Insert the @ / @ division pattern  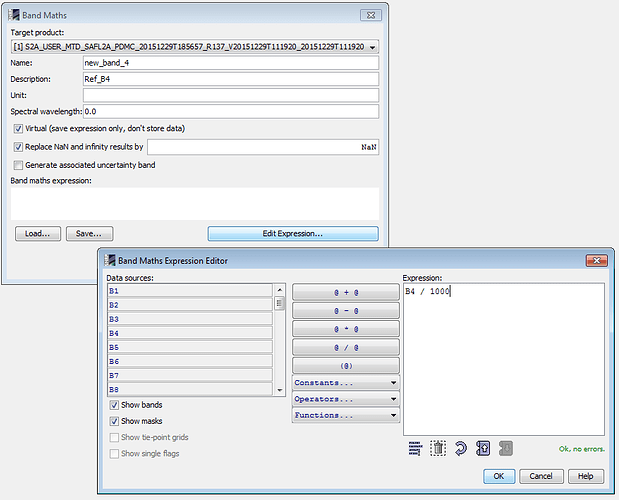346,348
